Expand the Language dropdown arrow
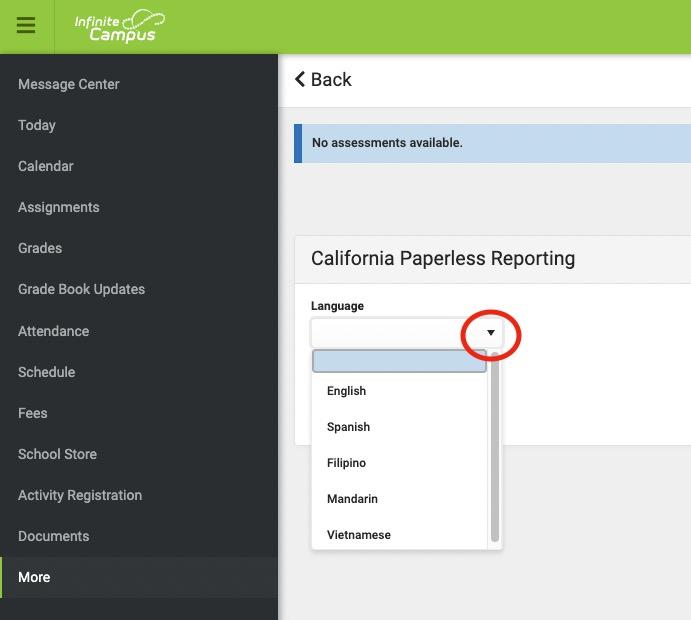The image size is (691, 620). (x=490, y=333)
